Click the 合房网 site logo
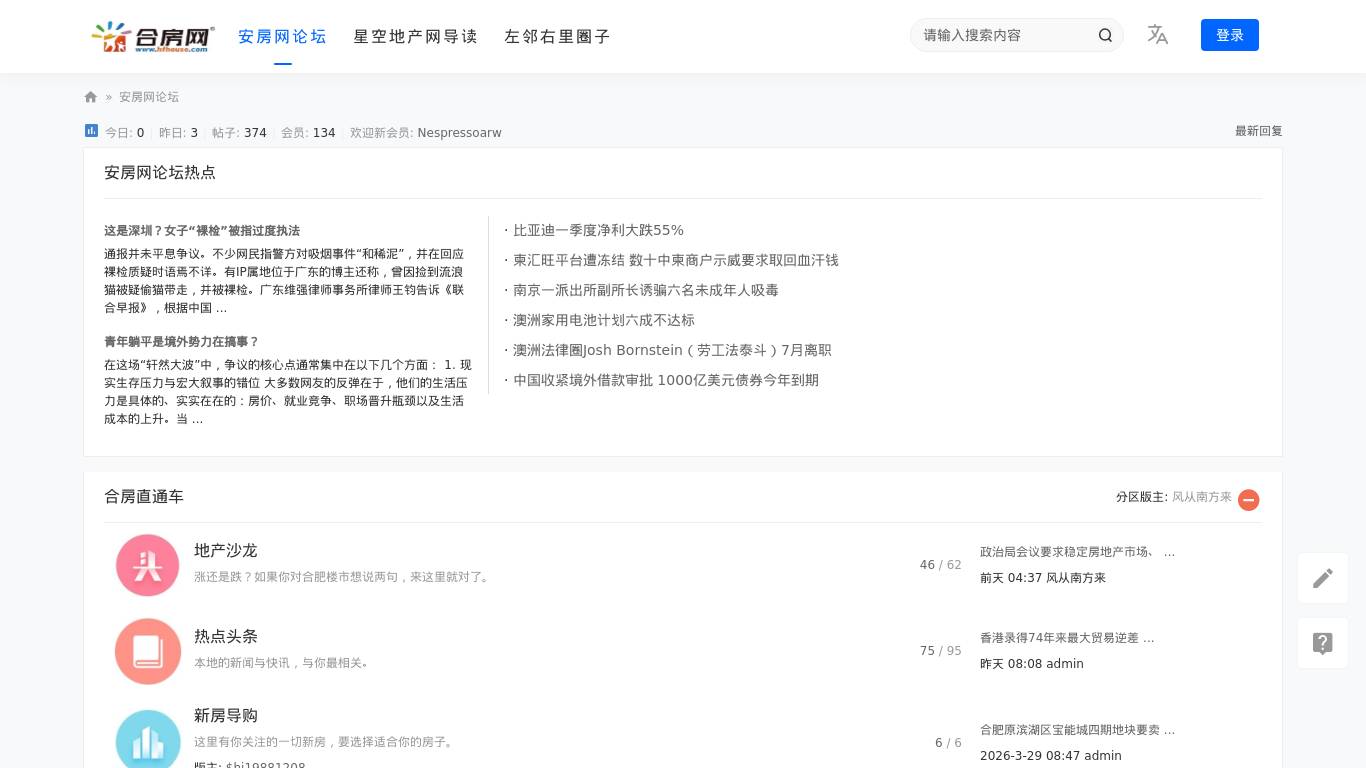The height and width of the screenshot is (768, 1366). 153,37
